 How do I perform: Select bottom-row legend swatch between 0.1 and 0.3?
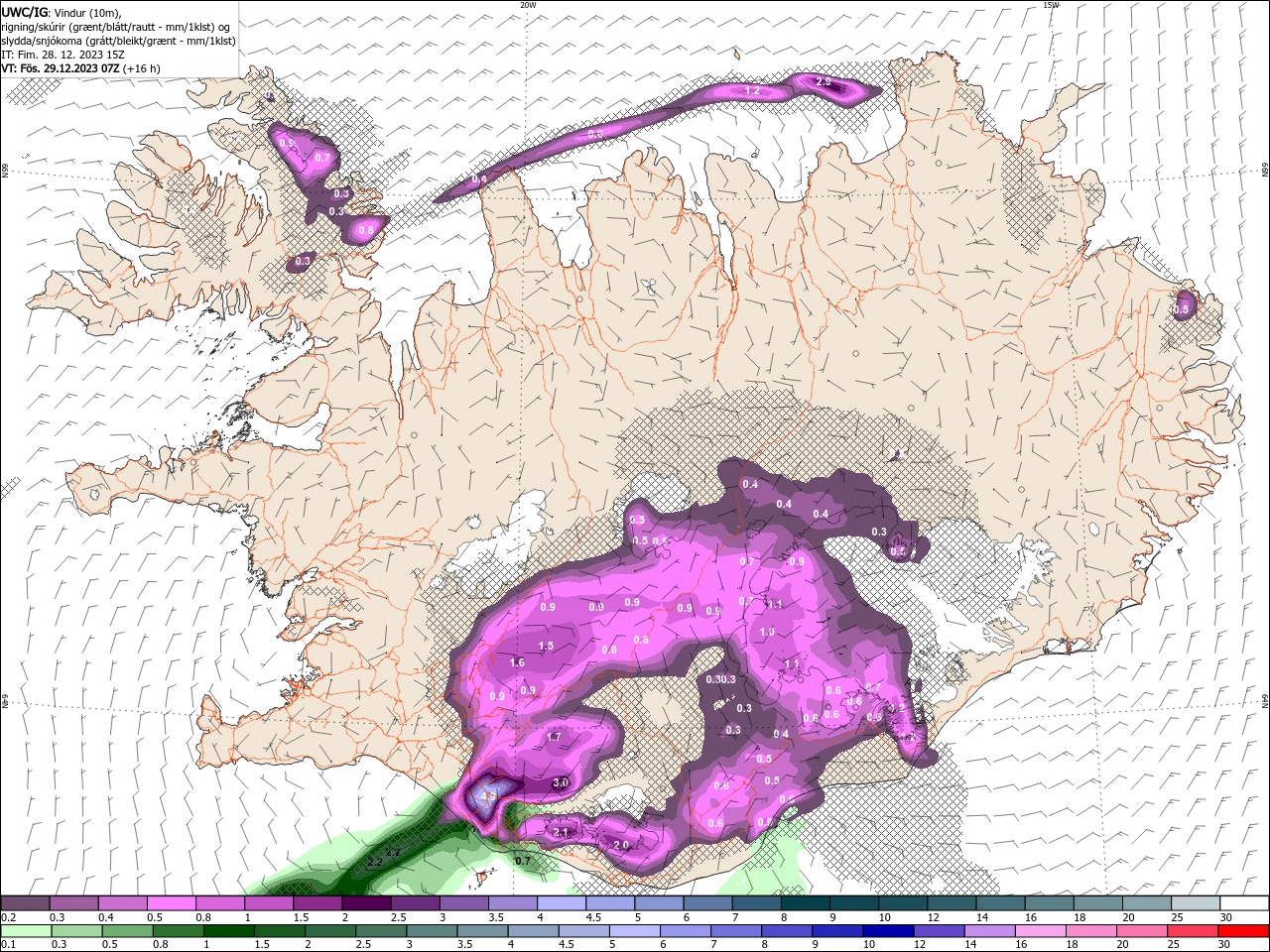coord(25,930)
